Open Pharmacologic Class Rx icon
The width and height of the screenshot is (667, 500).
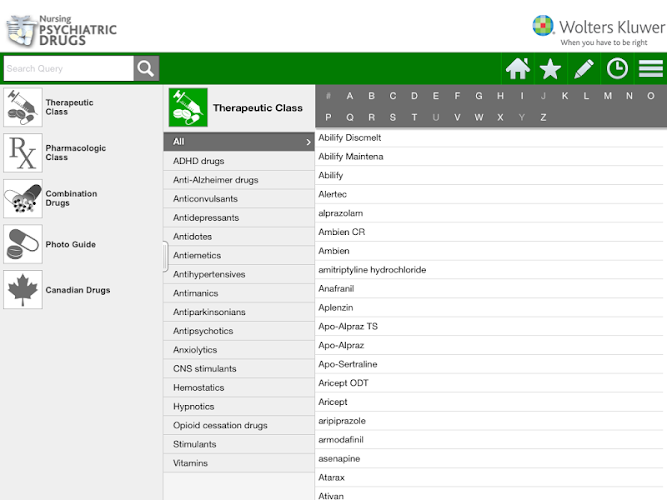click(x=23, y=153)
